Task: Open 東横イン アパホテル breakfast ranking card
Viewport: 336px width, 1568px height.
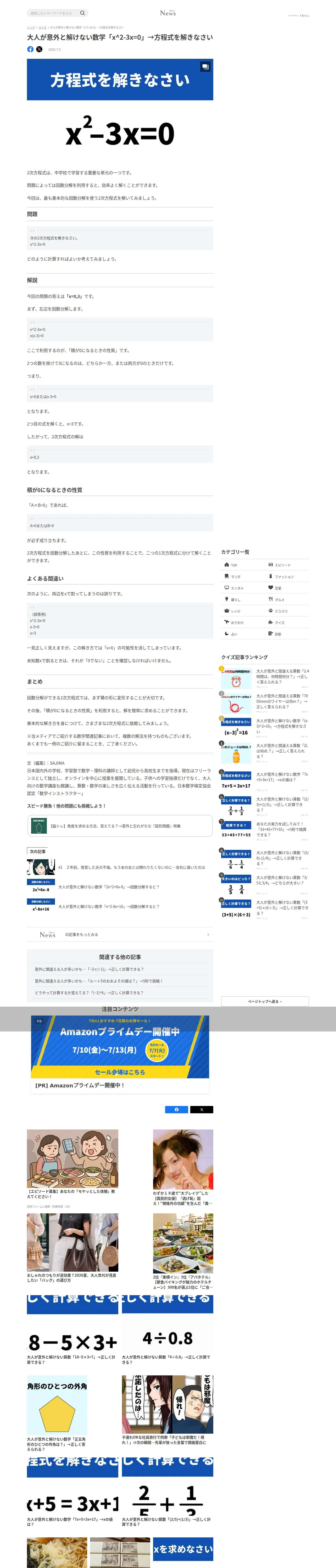Action: click(x=183, y=1252)
